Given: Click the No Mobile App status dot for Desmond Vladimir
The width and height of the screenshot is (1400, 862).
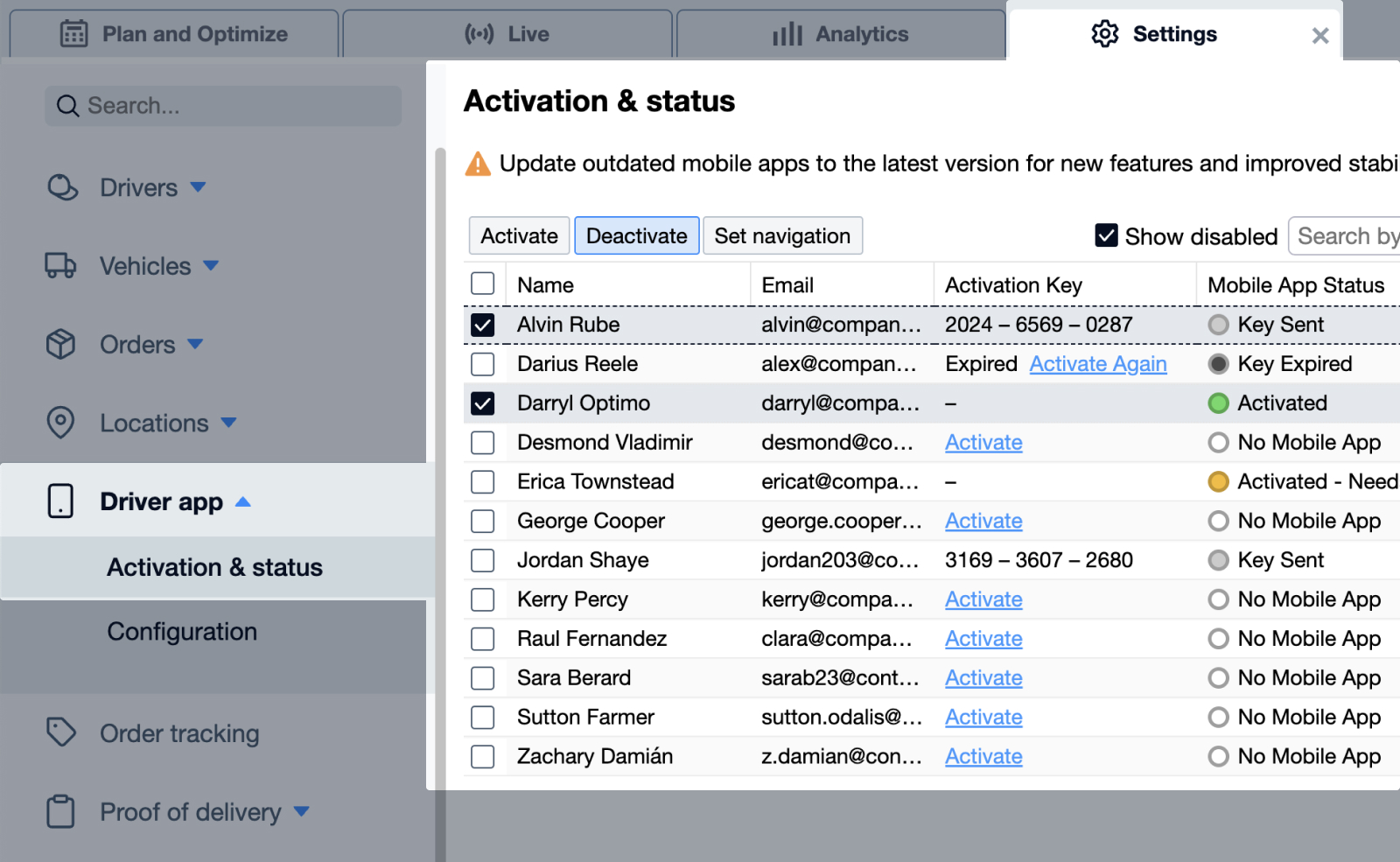Looking at the screenshot, I should point(1218,443).
